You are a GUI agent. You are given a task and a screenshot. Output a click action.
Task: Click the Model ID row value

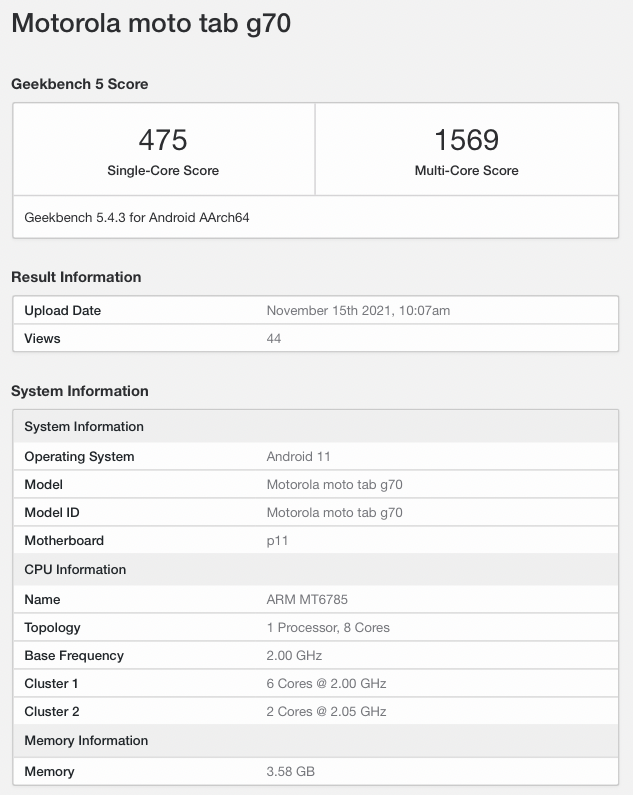coord(334,513)
